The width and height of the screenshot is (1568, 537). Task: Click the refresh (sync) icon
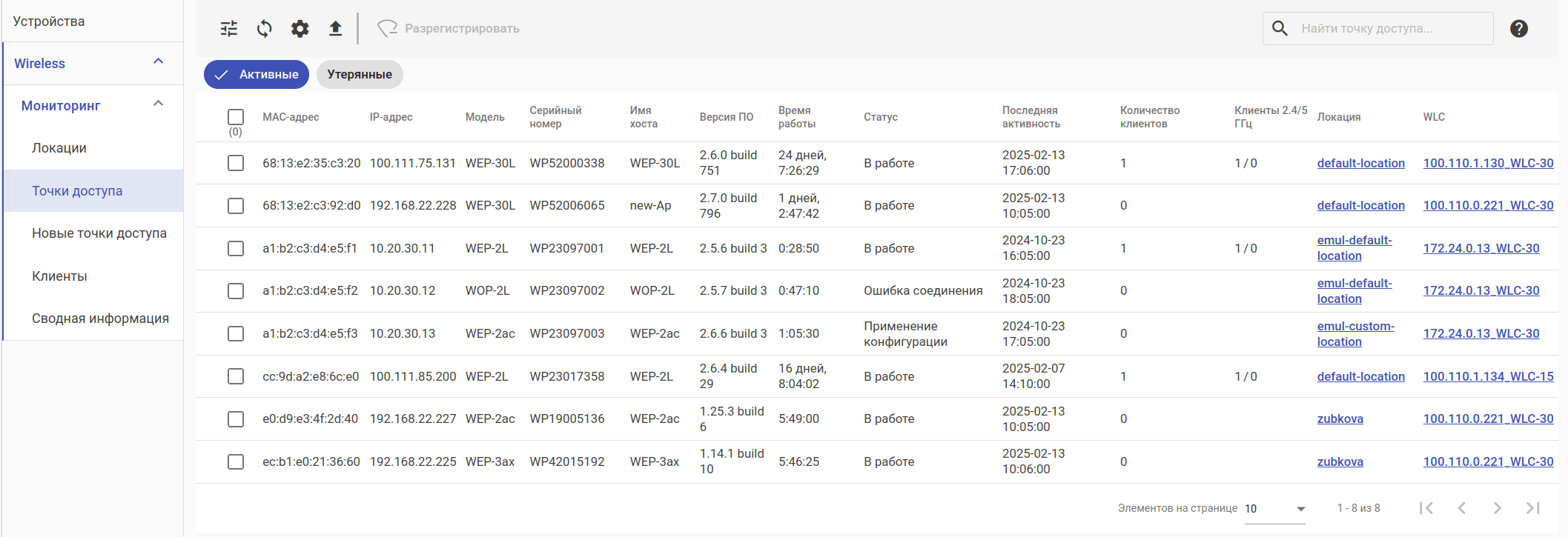[x=265, y=29]
